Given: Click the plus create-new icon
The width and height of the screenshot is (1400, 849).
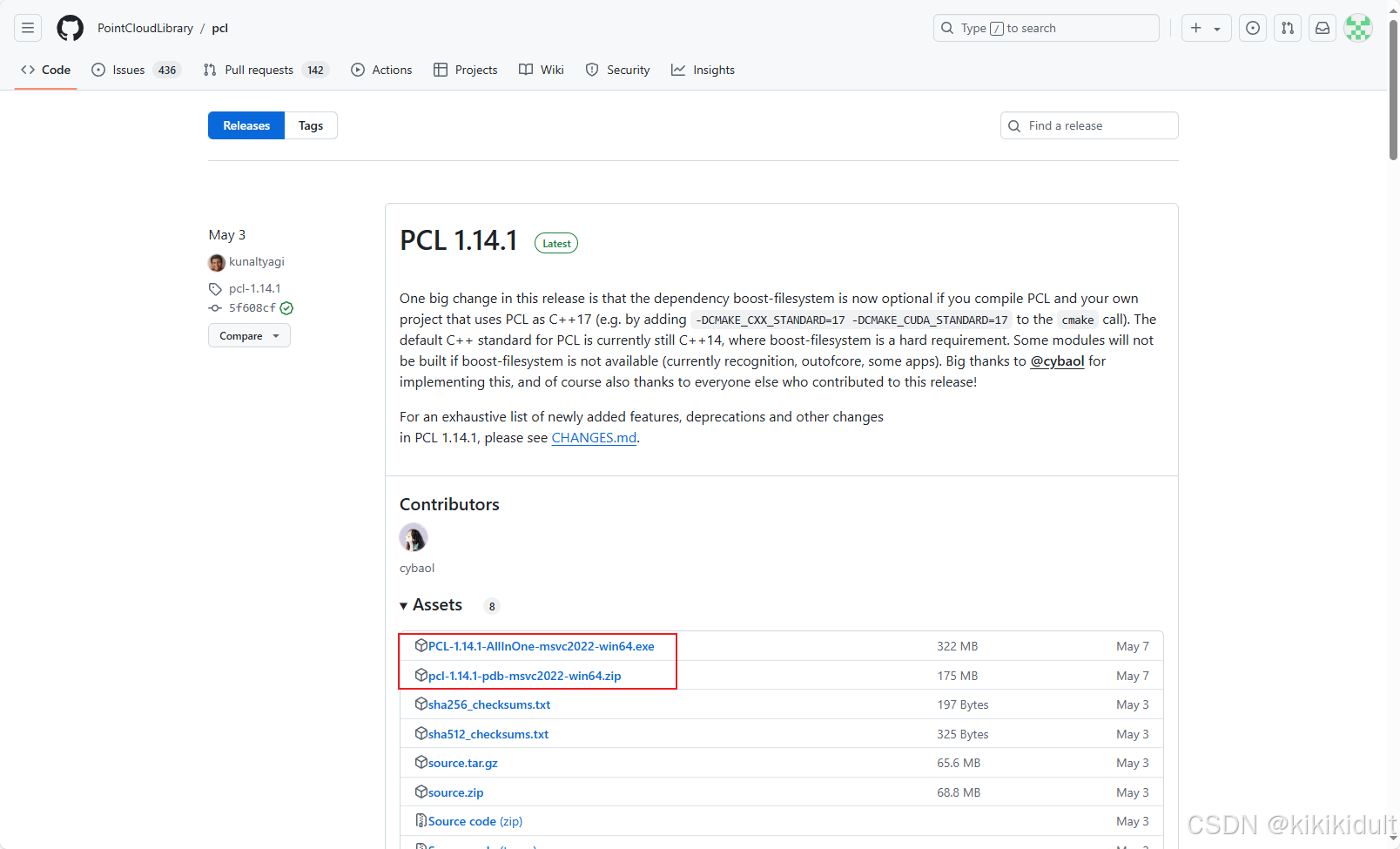Looking at the screenshot, I should tap(1196, 28).
